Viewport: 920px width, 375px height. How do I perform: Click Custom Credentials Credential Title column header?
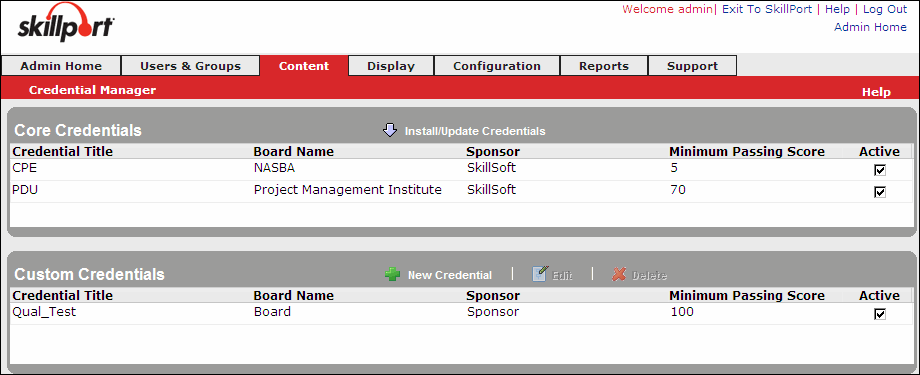(x=62, y=296)
